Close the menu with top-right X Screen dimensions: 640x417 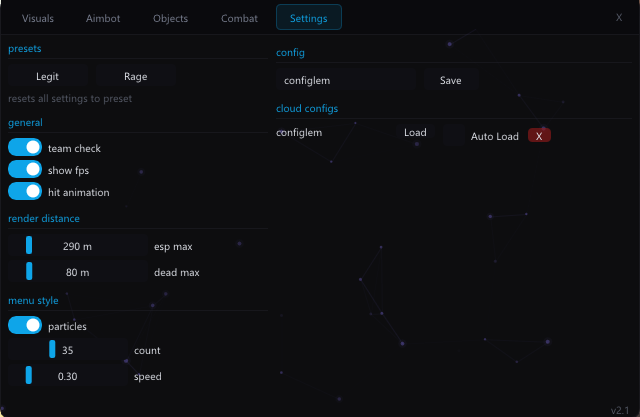click(618, 18)
